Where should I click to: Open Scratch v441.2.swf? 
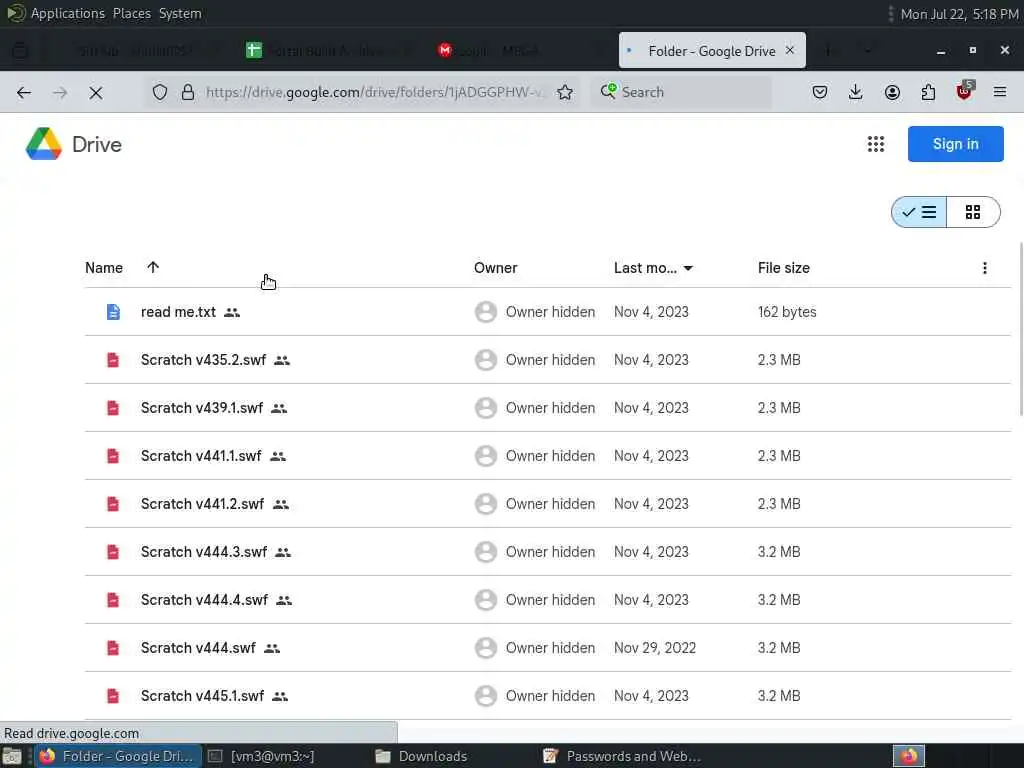202,504
